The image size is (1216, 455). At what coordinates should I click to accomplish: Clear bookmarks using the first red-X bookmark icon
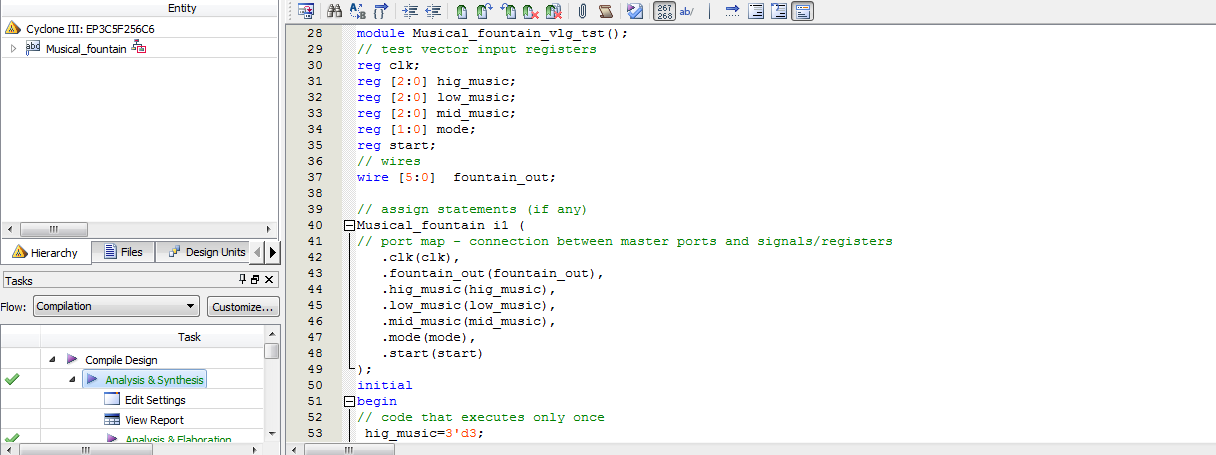coord(531,11)
